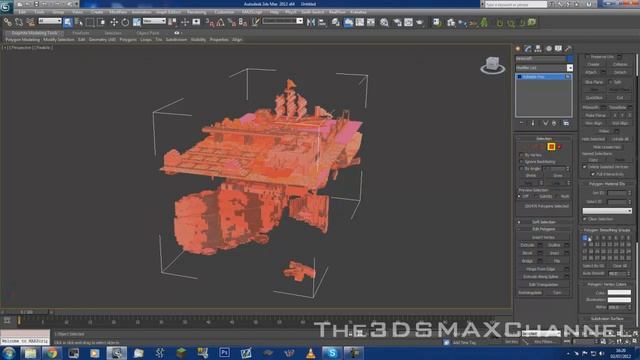Click the Bevel button

(x=528, y=253)
